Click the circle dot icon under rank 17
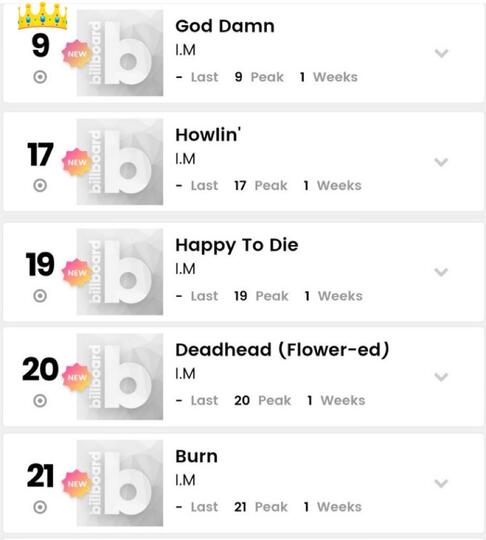The height and width of the screenshot is (540, 486). point(40,185)
